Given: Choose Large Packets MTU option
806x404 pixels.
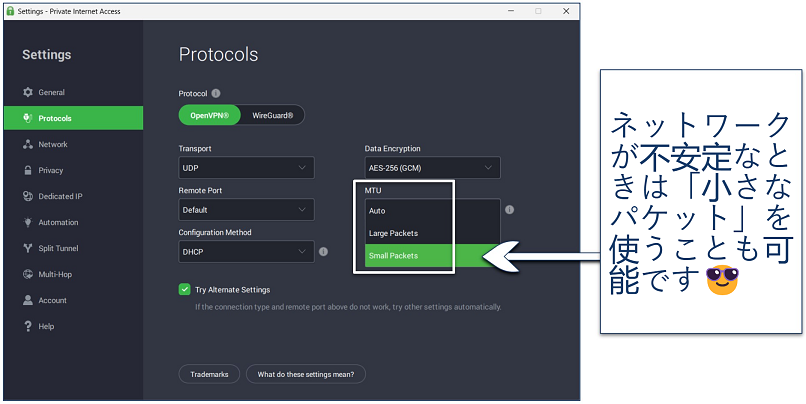Looking at the screenshot, I should (432, 233).
